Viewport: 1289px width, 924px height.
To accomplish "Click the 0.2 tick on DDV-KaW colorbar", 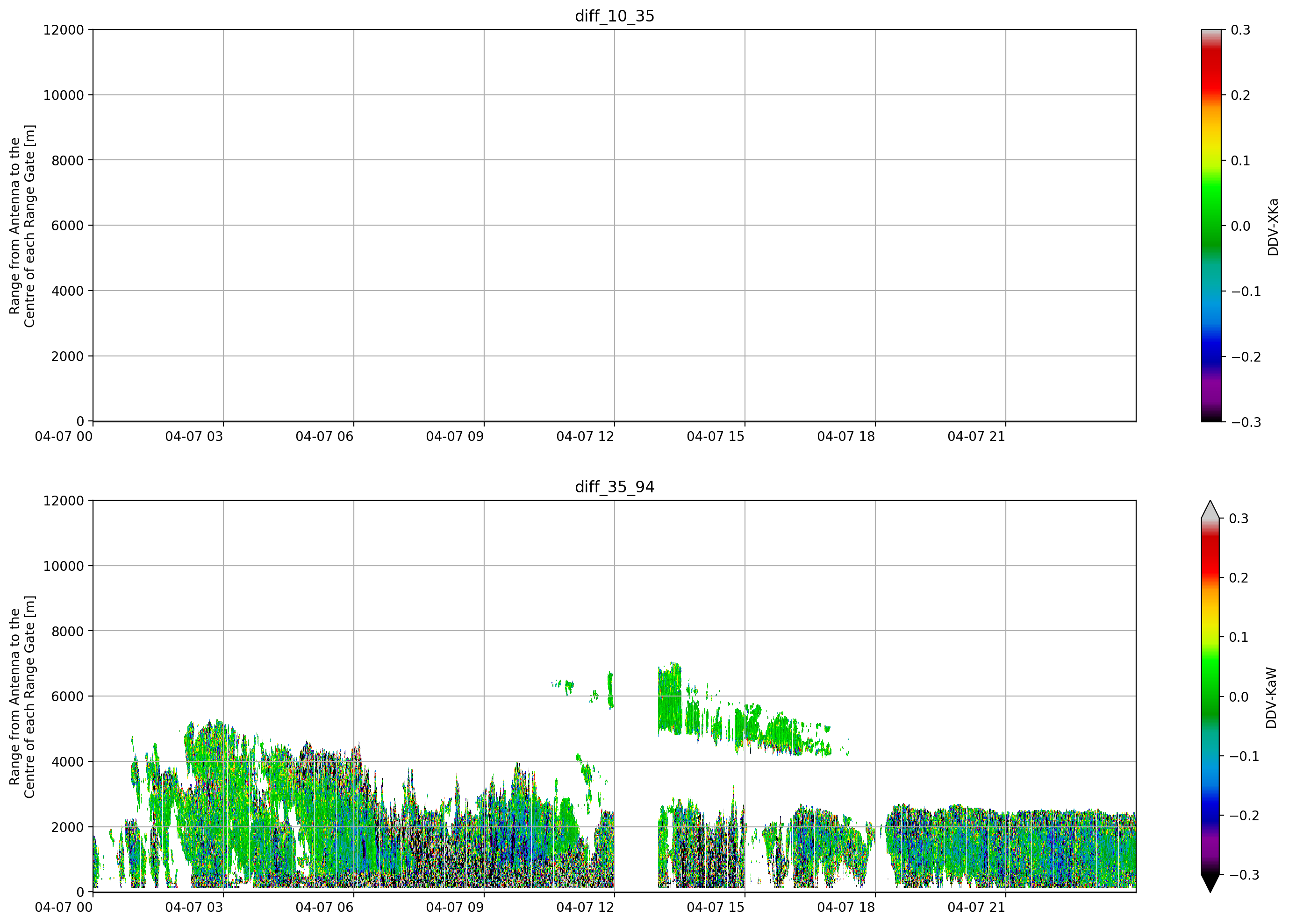I will 1239,577.
